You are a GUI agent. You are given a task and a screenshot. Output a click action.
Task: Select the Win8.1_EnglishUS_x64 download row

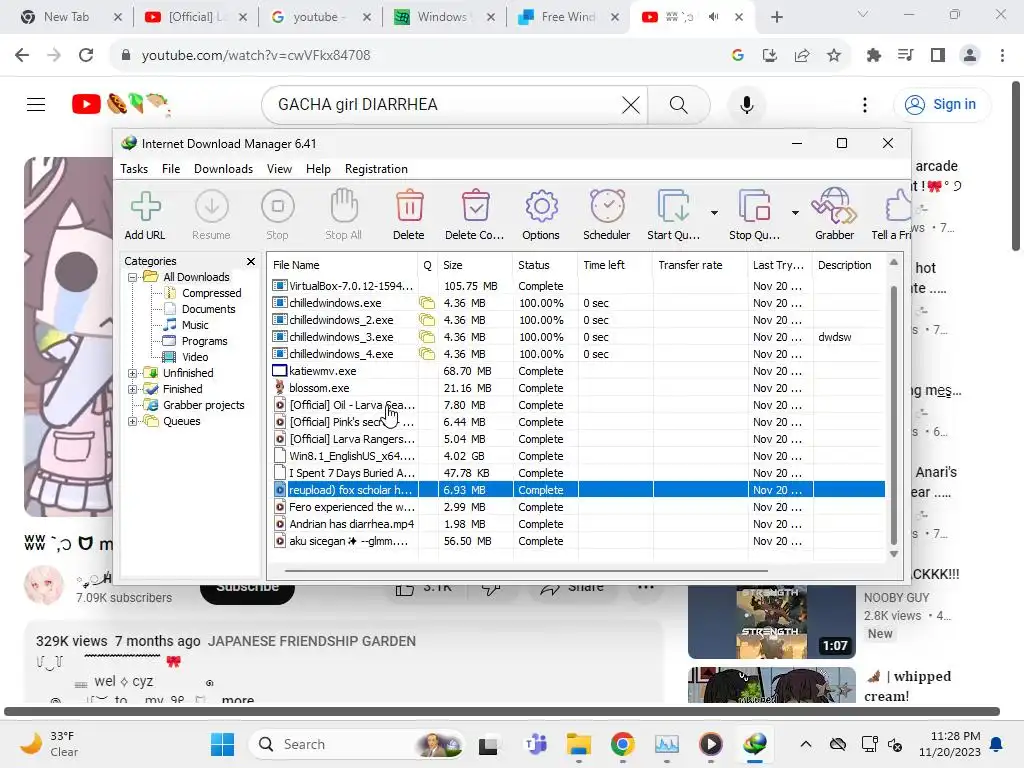(x=578, y=456)
